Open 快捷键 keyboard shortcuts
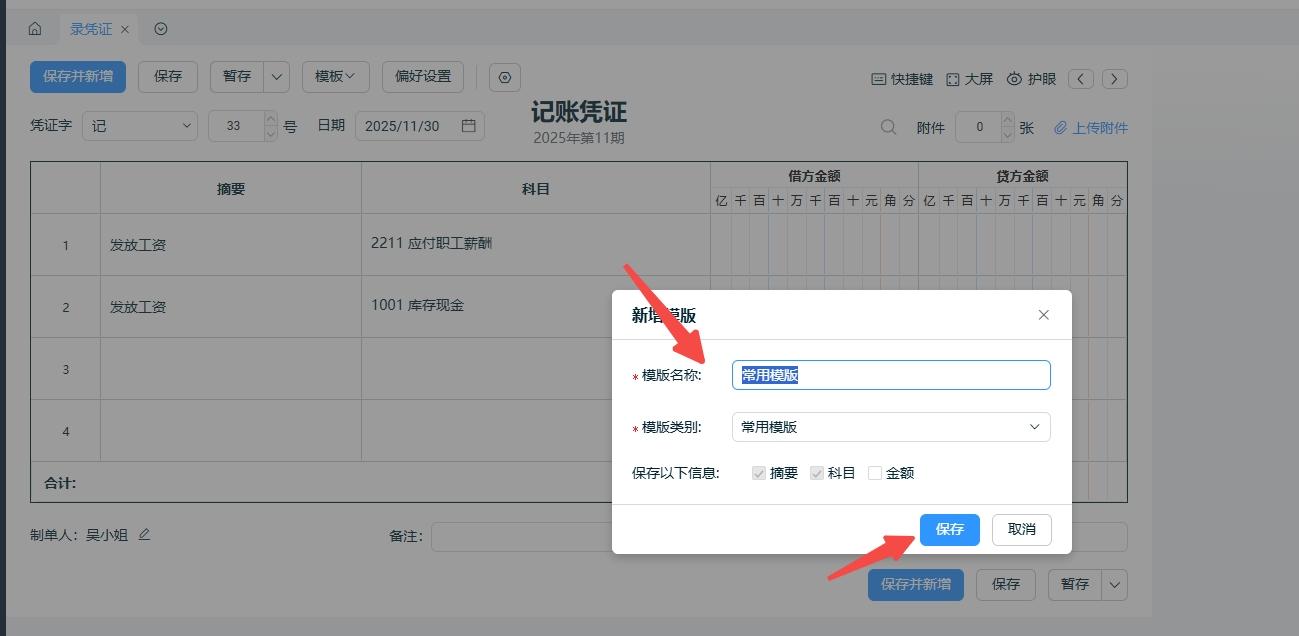Viewport: 1299px width, 636px height. 902,79
